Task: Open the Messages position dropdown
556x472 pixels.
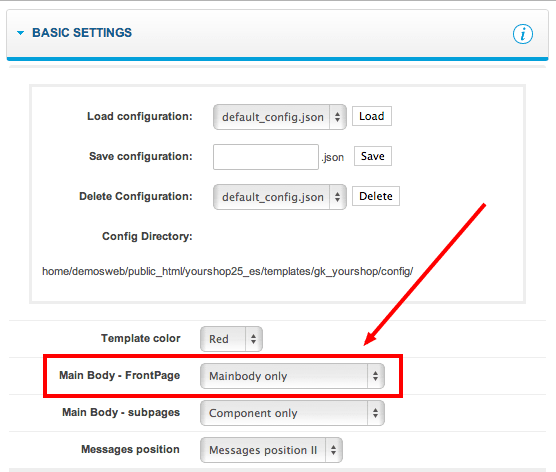Action: pos(271,450)
